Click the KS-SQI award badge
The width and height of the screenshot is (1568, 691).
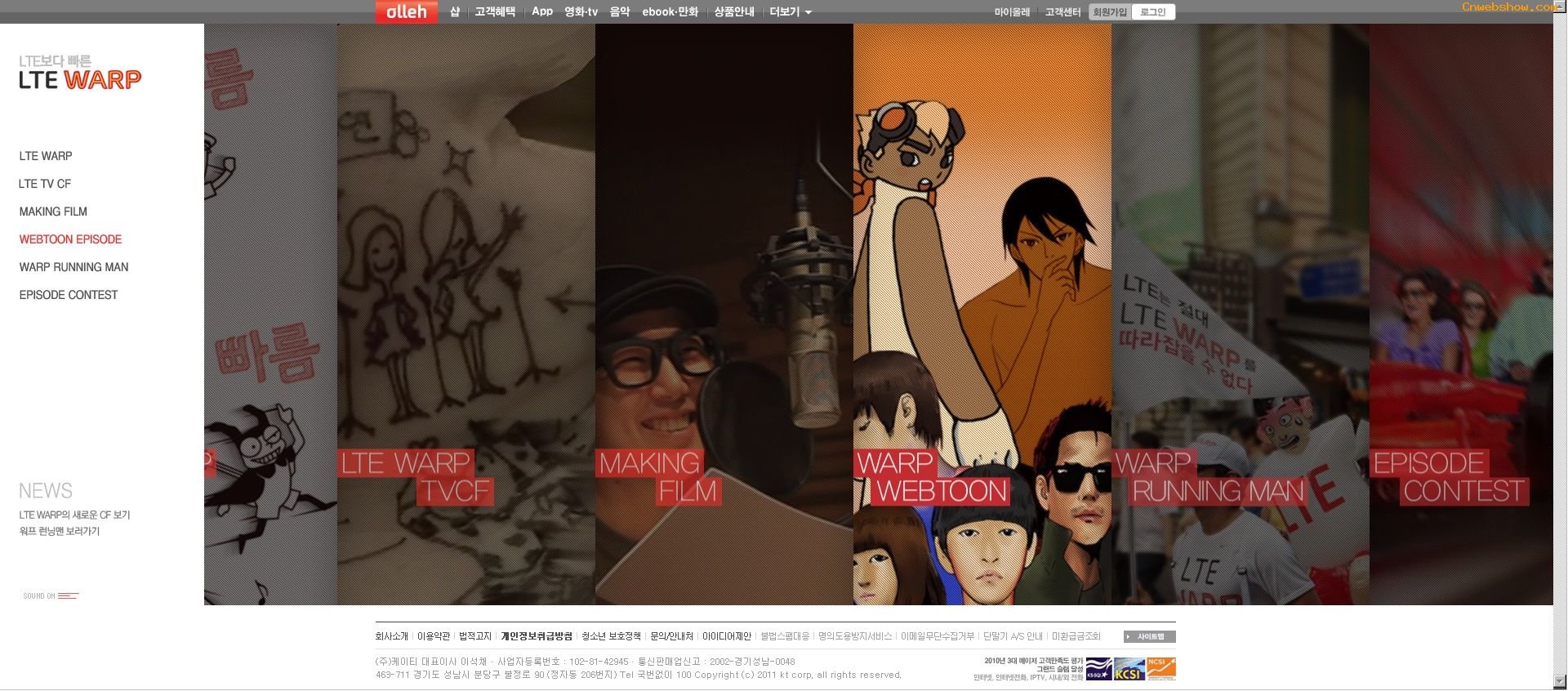(x=1099, y=669)
